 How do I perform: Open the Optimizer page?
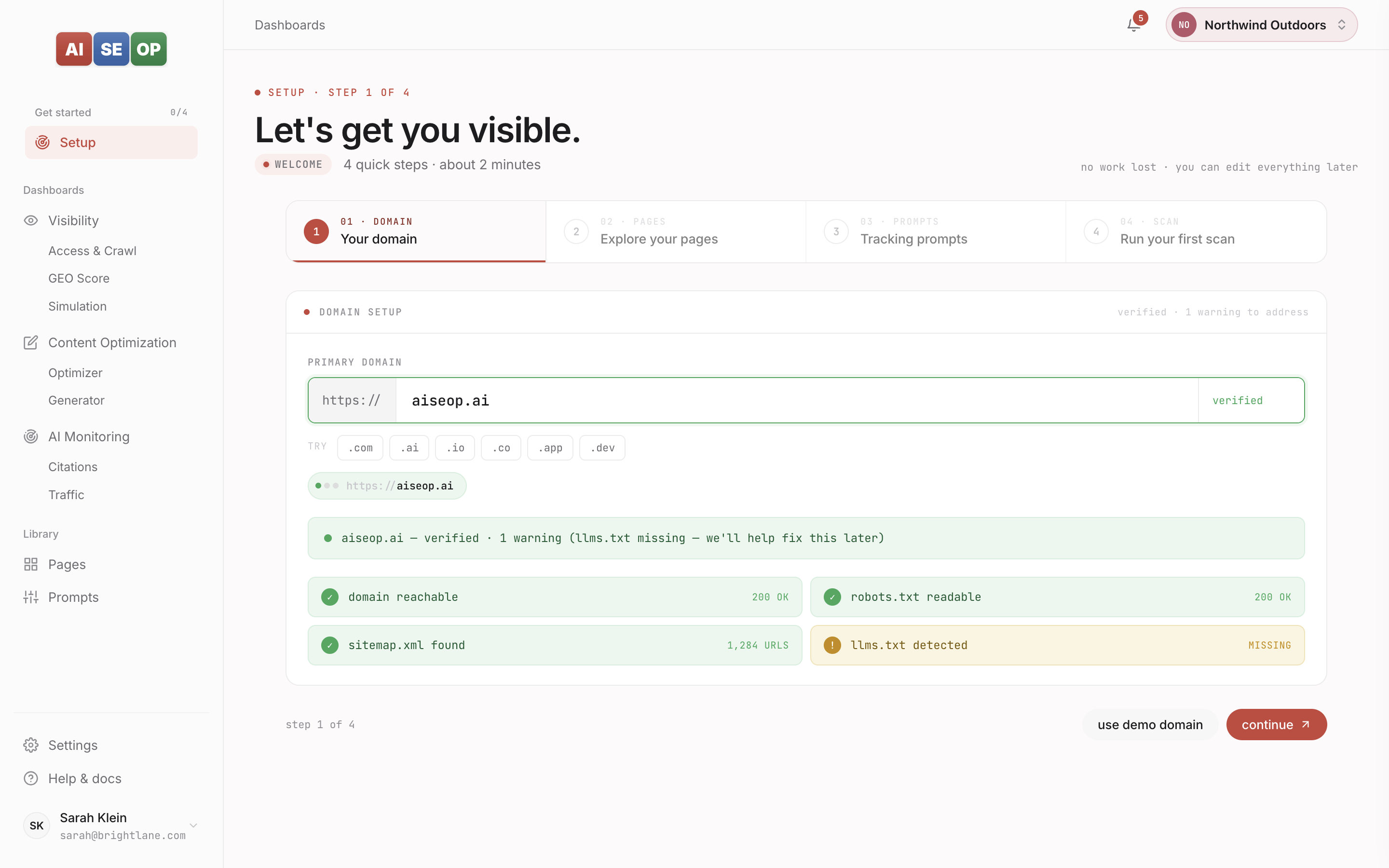75,373
